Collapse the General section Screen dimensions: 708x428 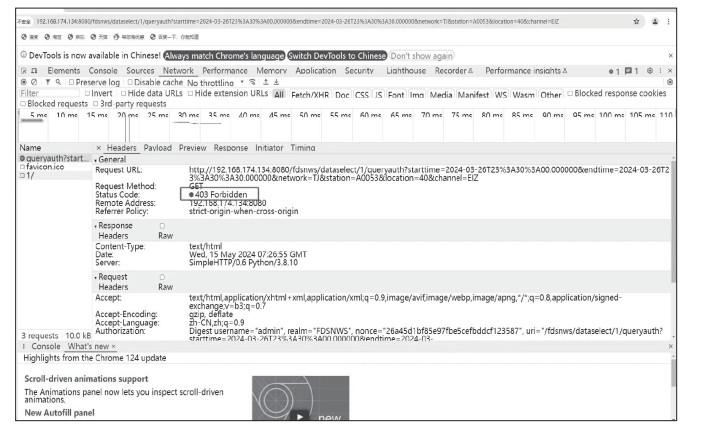96,159
